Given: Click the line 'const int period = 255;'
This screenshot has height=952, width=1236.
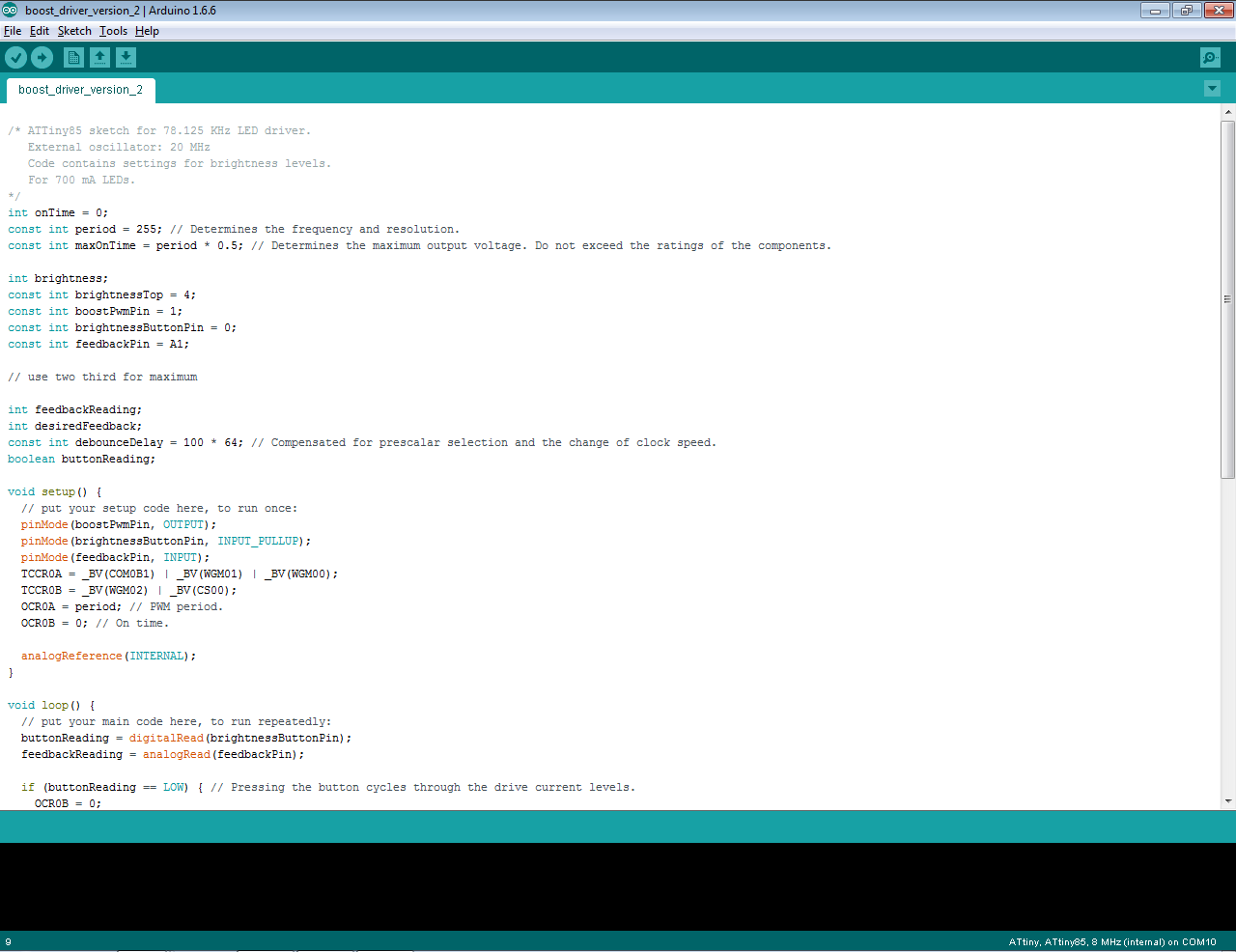Looking at the screenshot, I should [85, 230].
